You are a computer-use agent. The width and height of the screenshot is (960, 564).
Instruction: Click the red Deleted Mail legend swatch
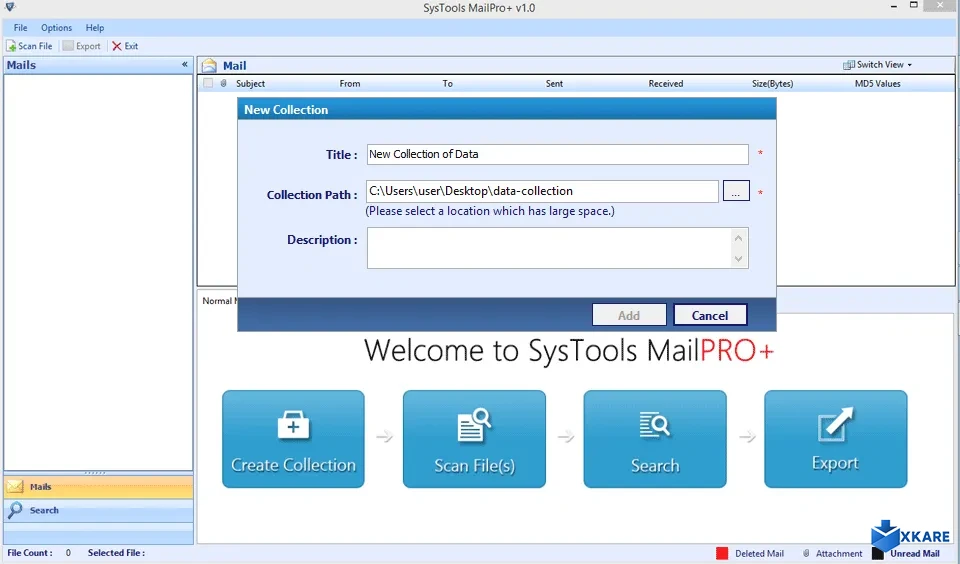722,553
